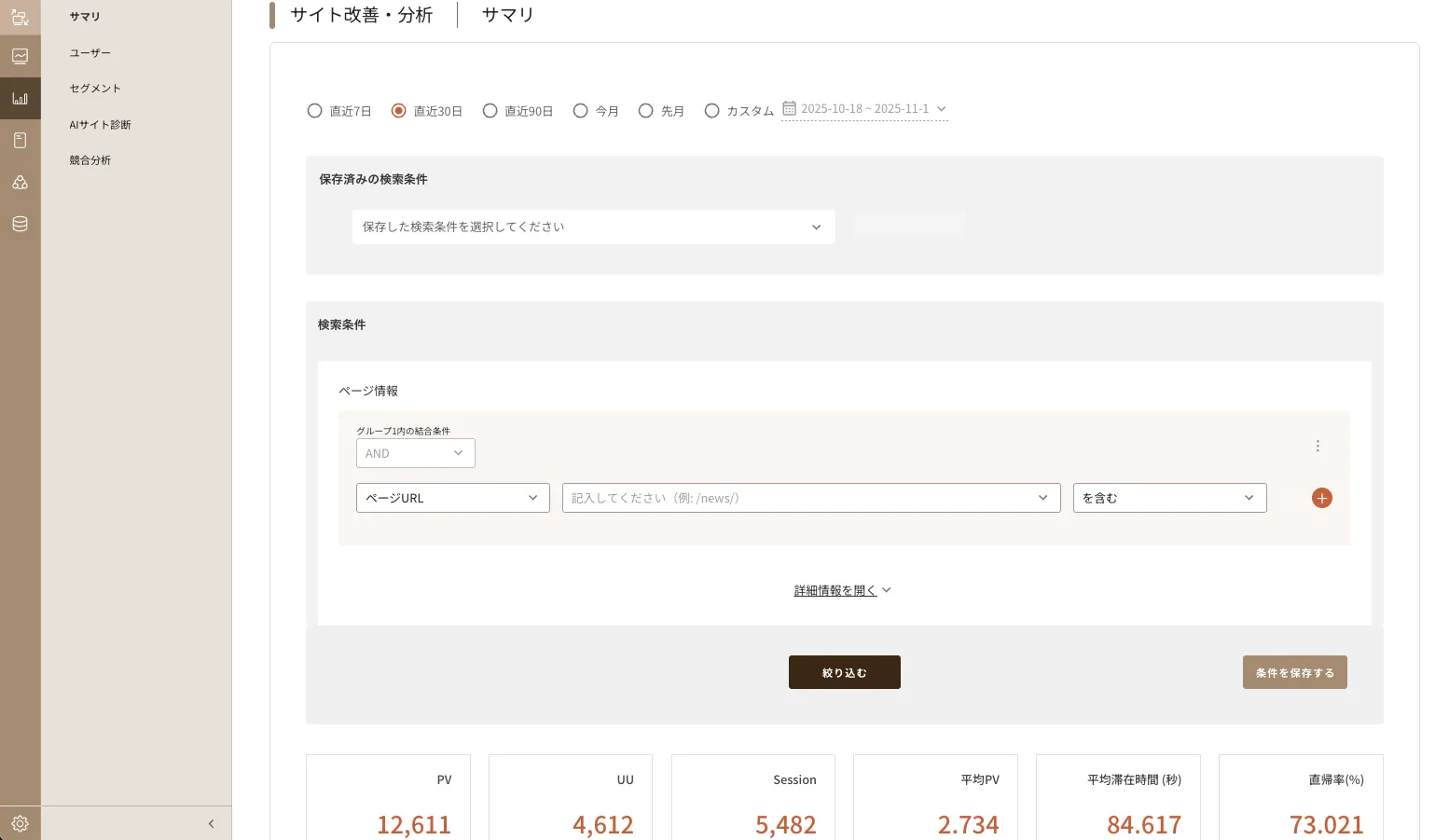1449x840 pixels.
Task: Expand the AND join-condition dropdown
Action: point(415,453)
